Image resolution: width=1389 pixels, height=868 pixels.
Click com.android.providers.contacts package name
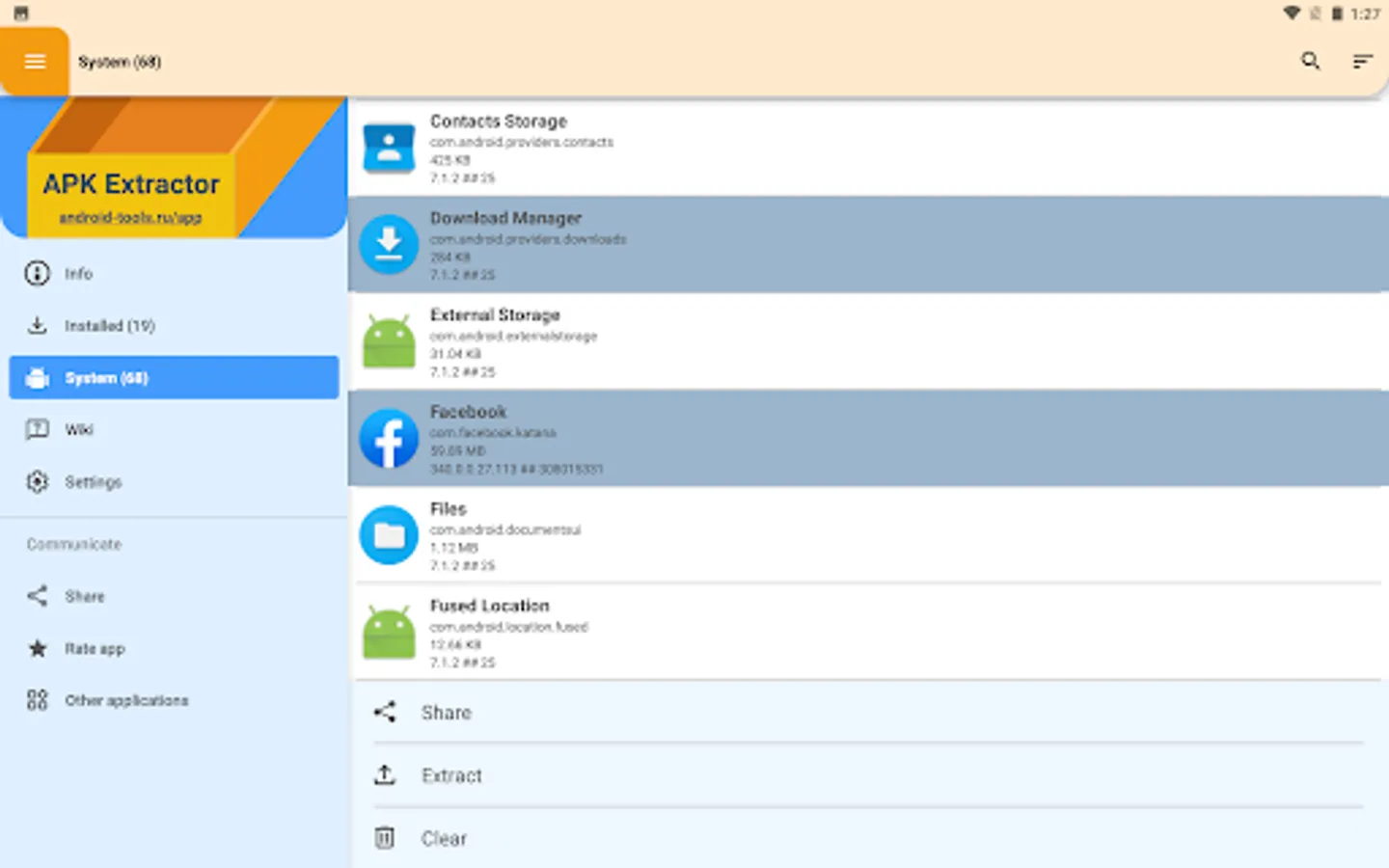522,142
